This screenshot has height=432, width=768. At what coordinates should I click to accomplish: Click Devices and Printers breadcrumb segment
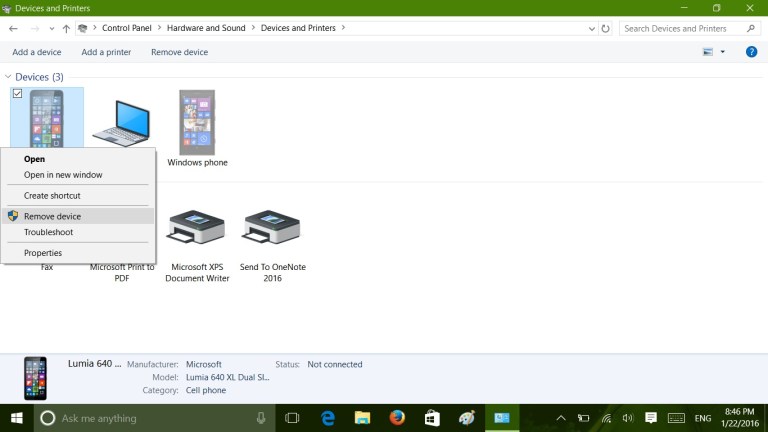pos(298,28)
